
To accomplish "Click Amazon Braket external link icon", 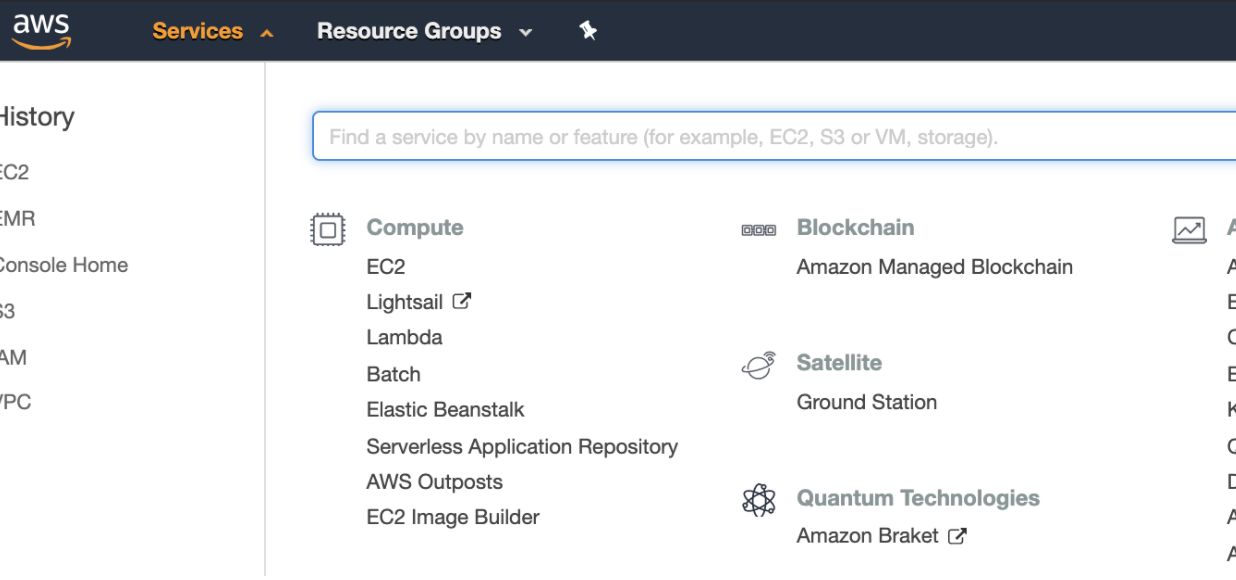I will click(x=957, y=536).
